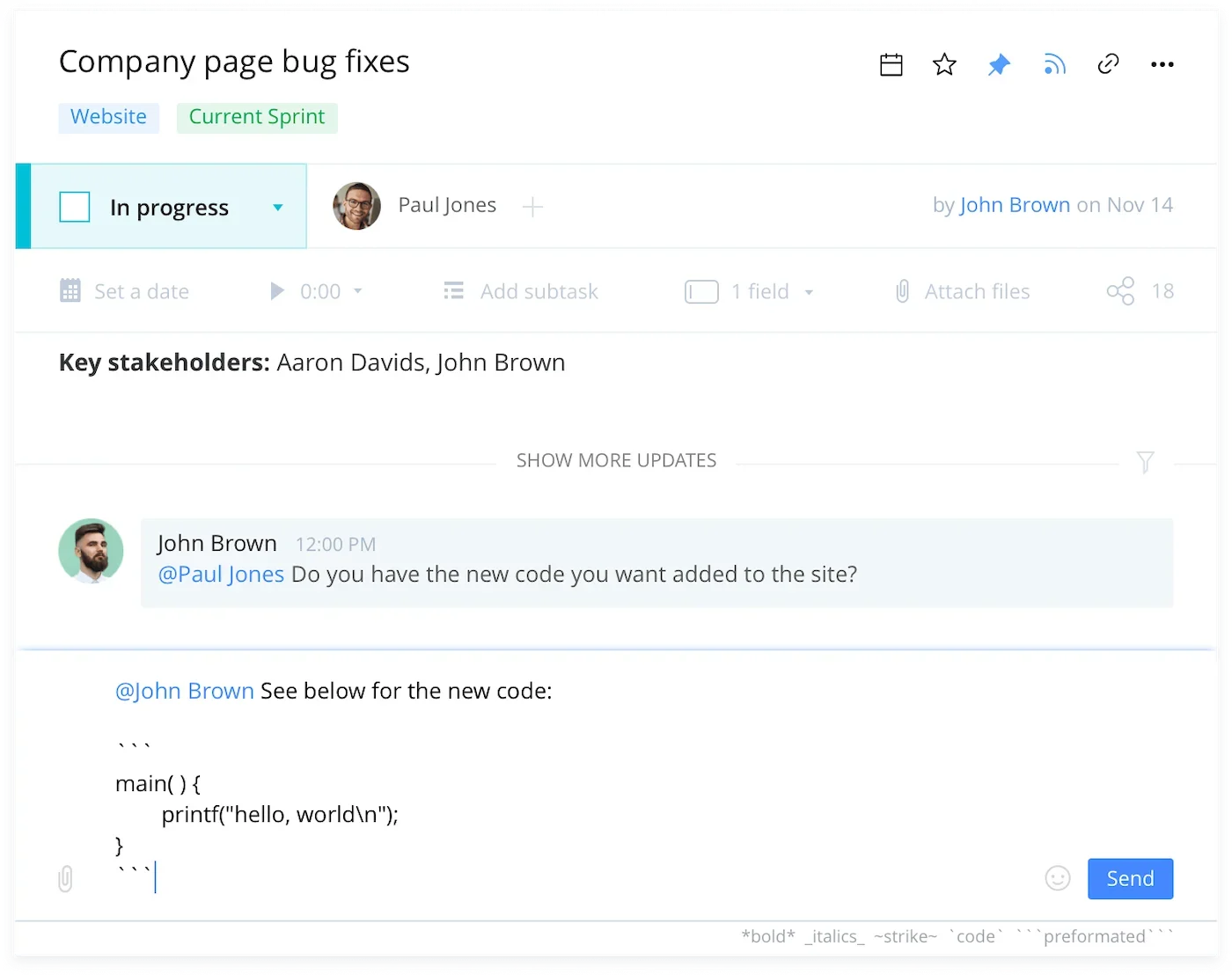Click the Set a date calendar icon

coord(70,290)
